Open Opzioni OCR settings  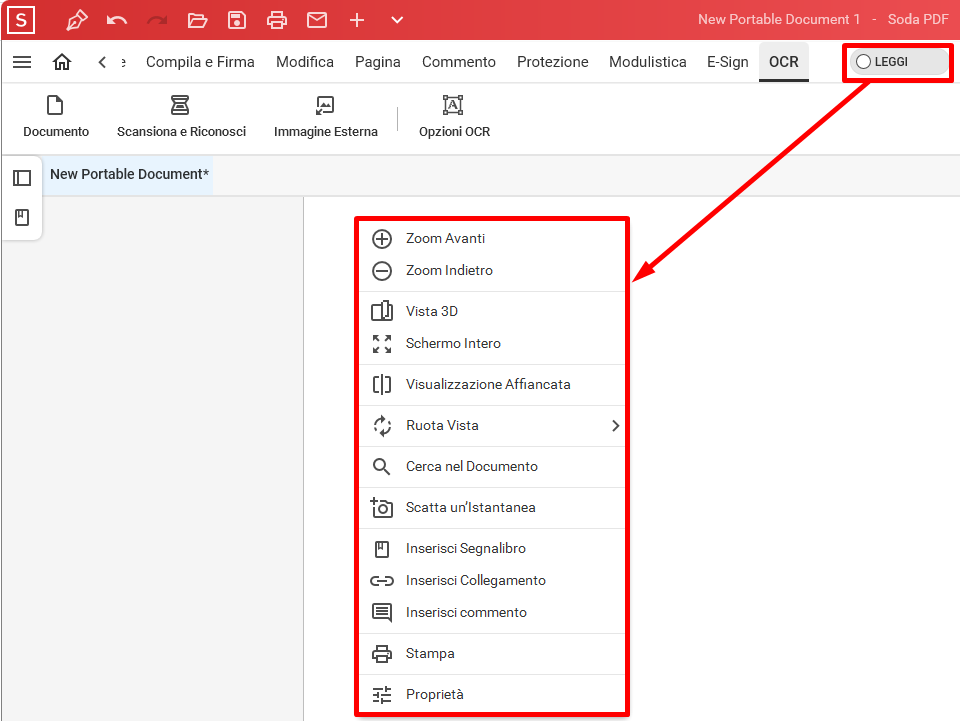click(x=454, y=117)
